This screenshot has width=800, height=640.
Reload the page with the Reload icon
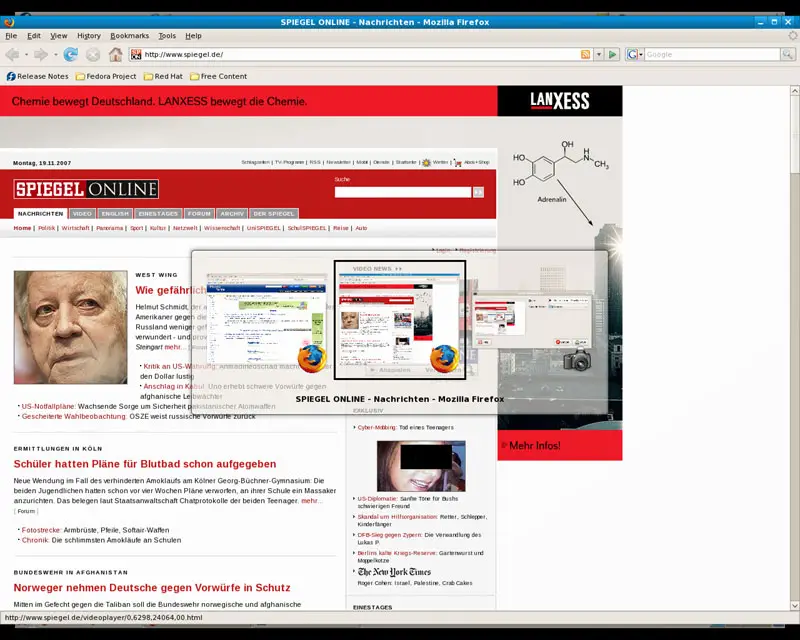pyautogui.click(x=70, y=54)
